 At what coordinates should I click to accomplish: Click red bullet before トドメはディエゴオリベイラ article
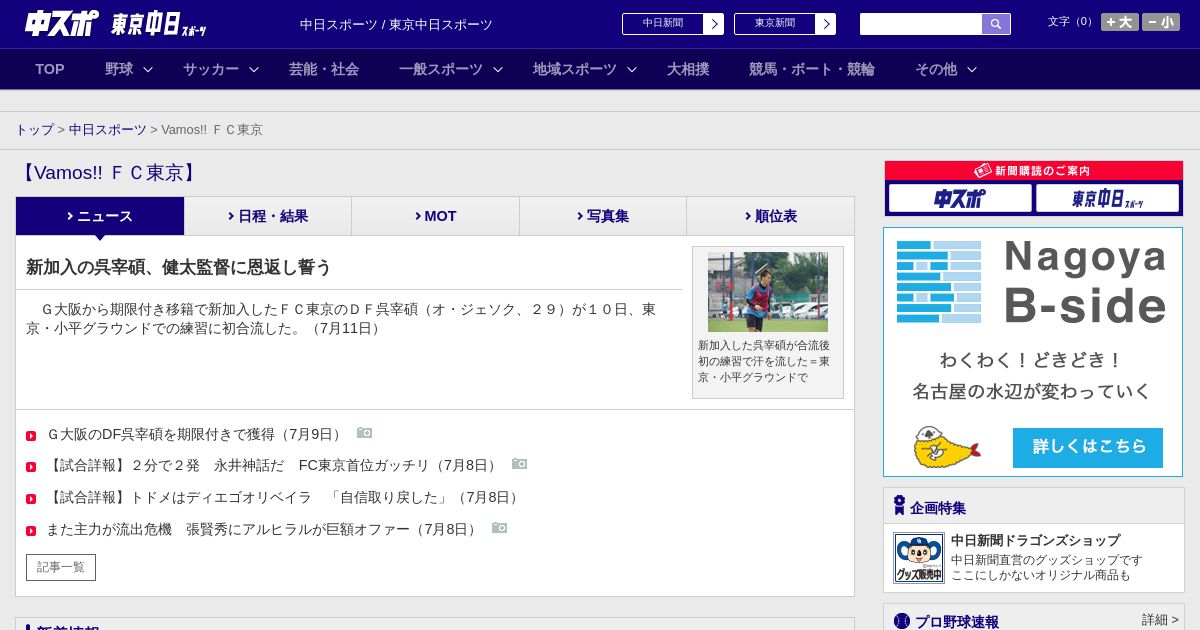coord(31,499)
